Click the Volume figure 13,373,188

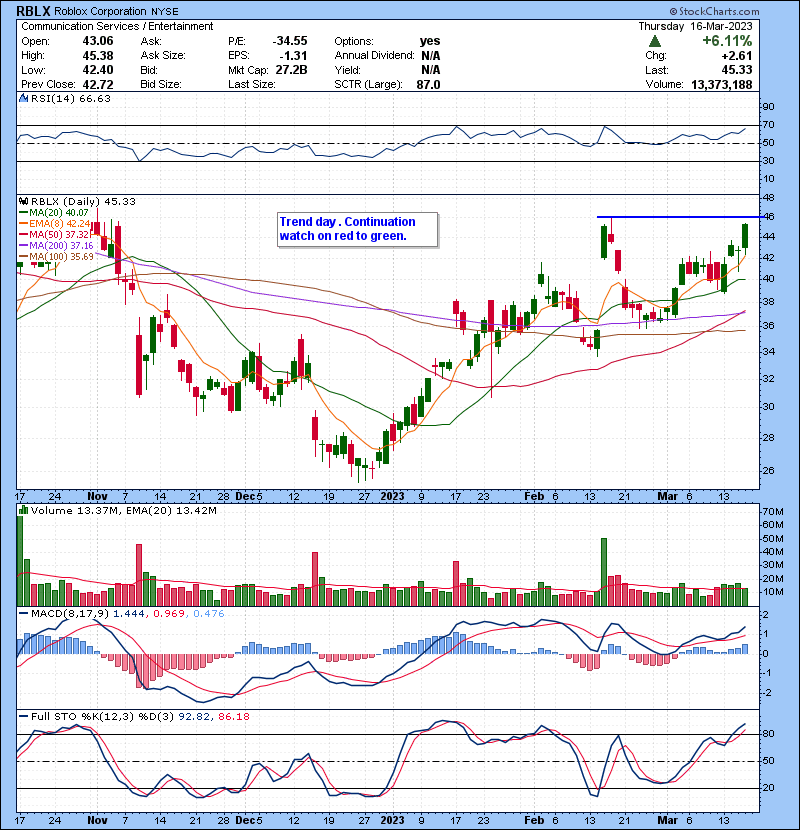pyautogui.click(x=722, y=84)
